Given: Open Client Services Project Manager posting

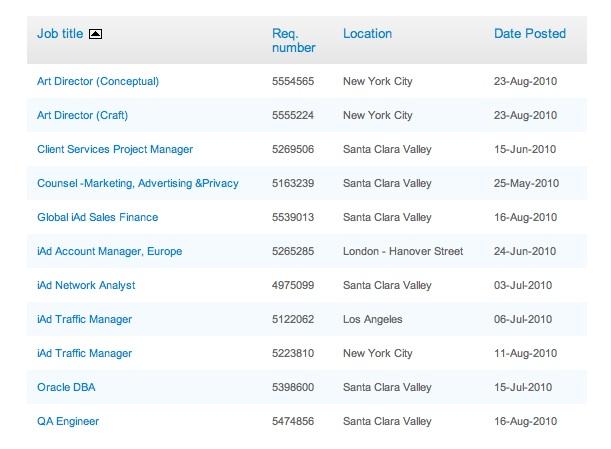Looking at the screenshot, I should point(115,149).
